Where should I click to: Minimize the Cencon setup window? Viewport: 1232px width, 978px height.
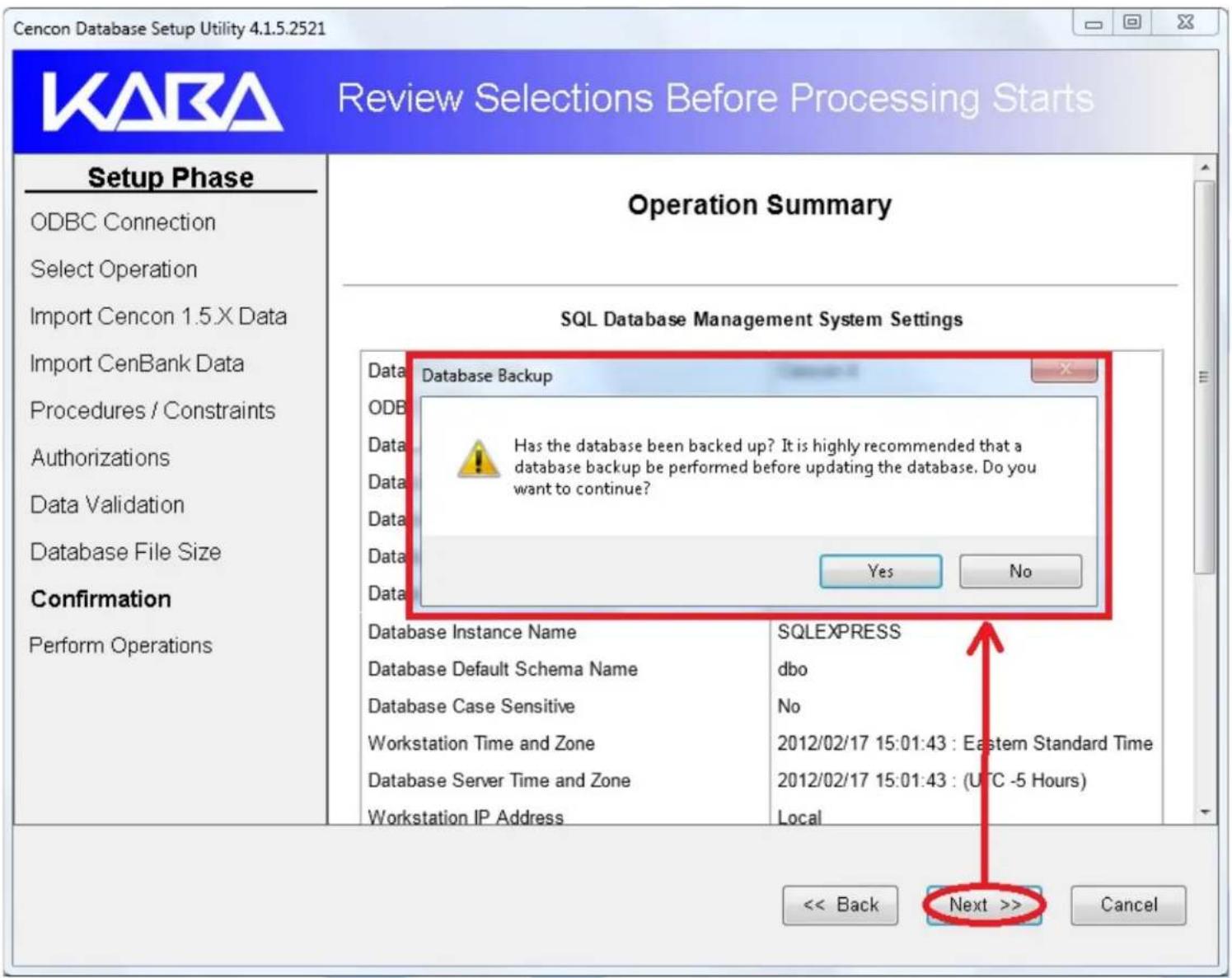coord(1093,23)
